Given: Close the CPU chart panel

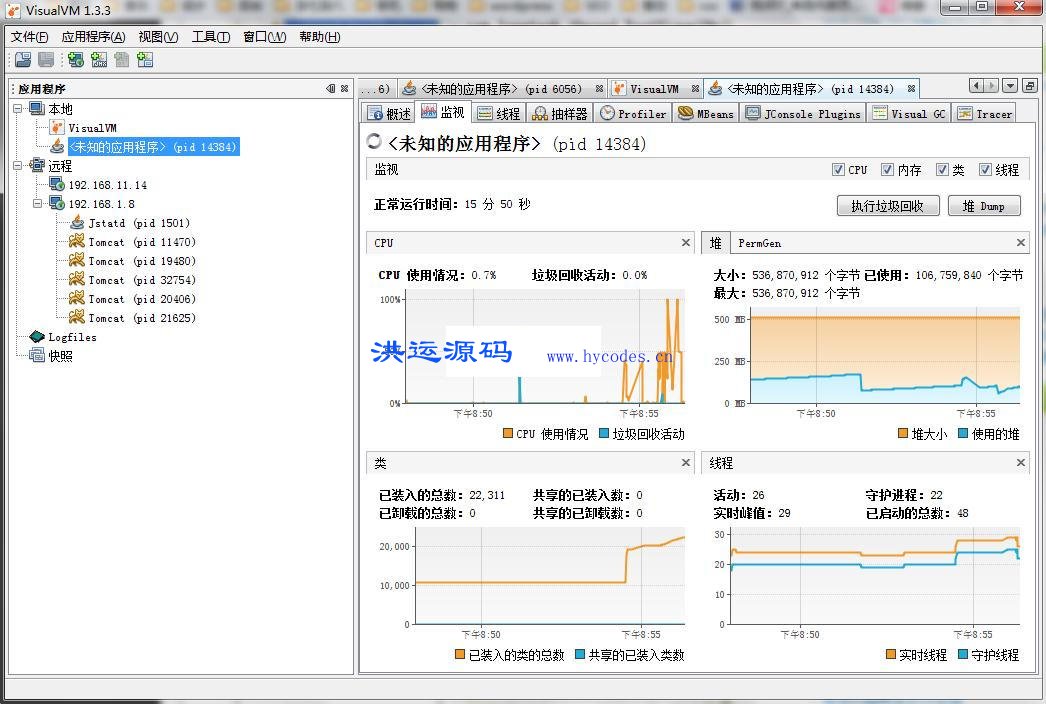Looking at the screenshot, I should pos(686,242).
